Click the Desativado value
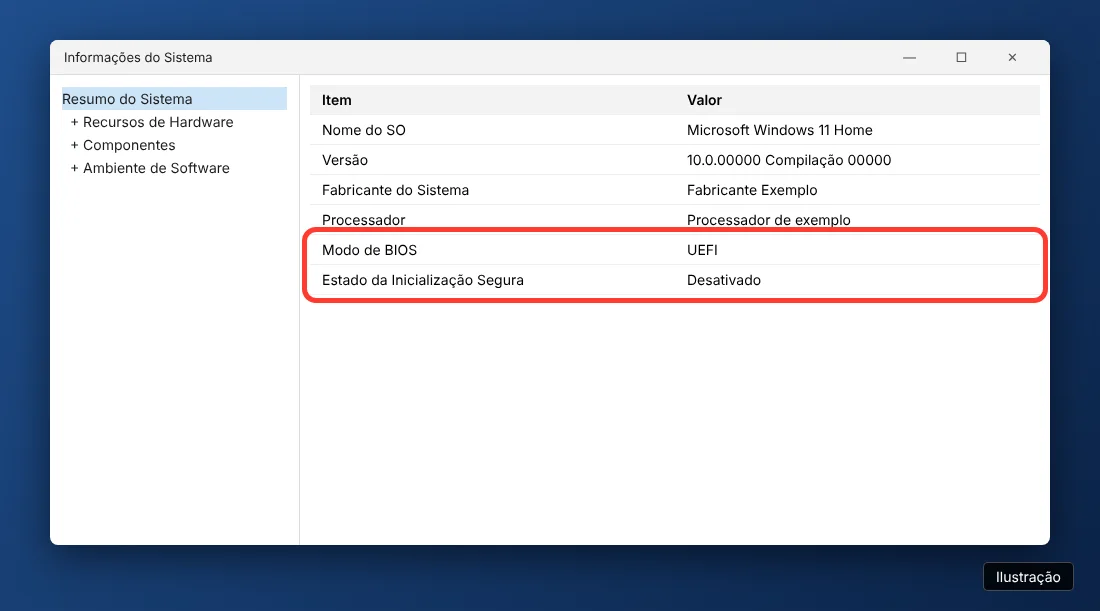The width and height of the screenshot is (1100, 611). click(724, 280)
